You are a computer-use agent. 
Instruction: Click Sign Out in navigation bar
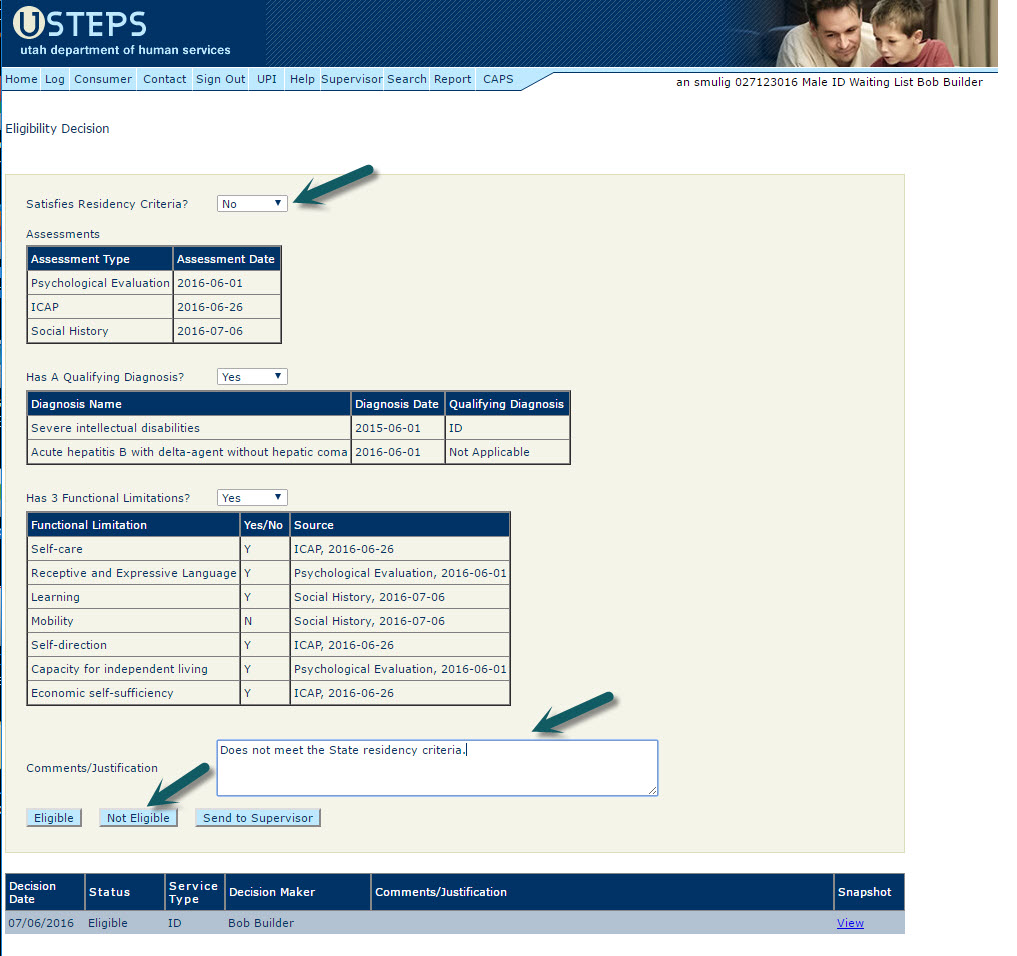[x=220, y=79]
